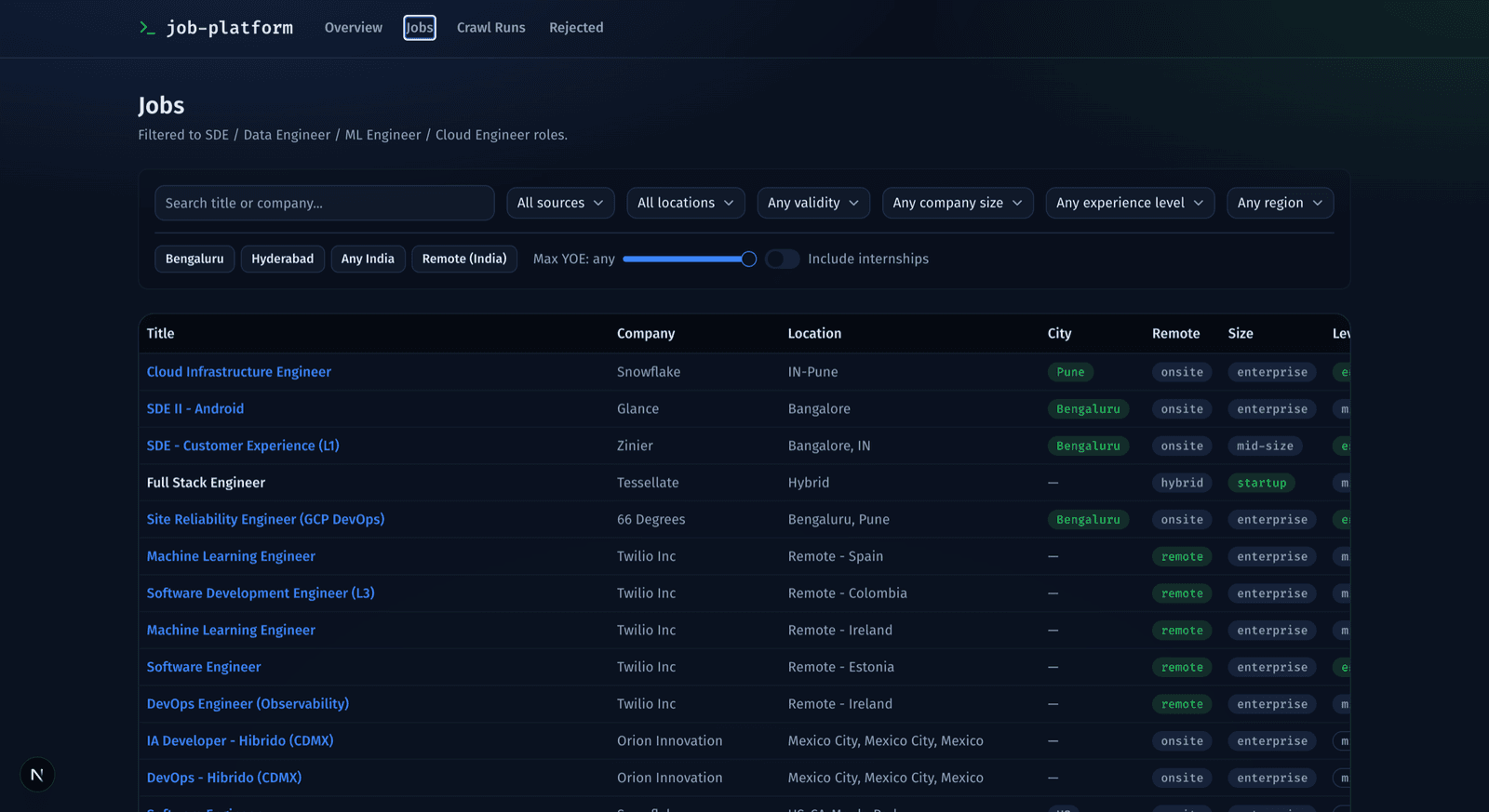Click the job-platform terminal logo icon

tap(147, 28)
